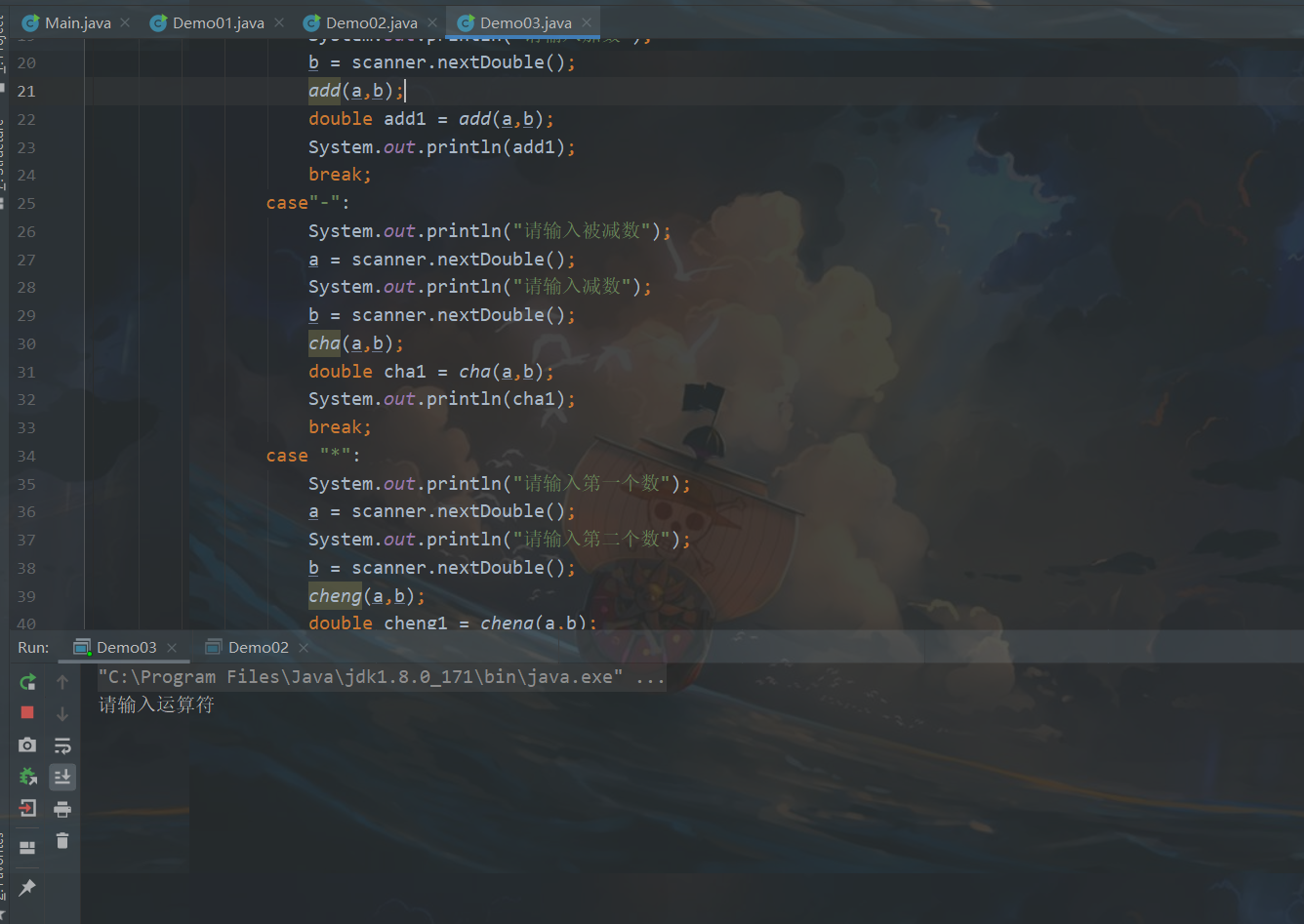Toggle the Pin Tab pushpin icon

(x=27, y=887)
